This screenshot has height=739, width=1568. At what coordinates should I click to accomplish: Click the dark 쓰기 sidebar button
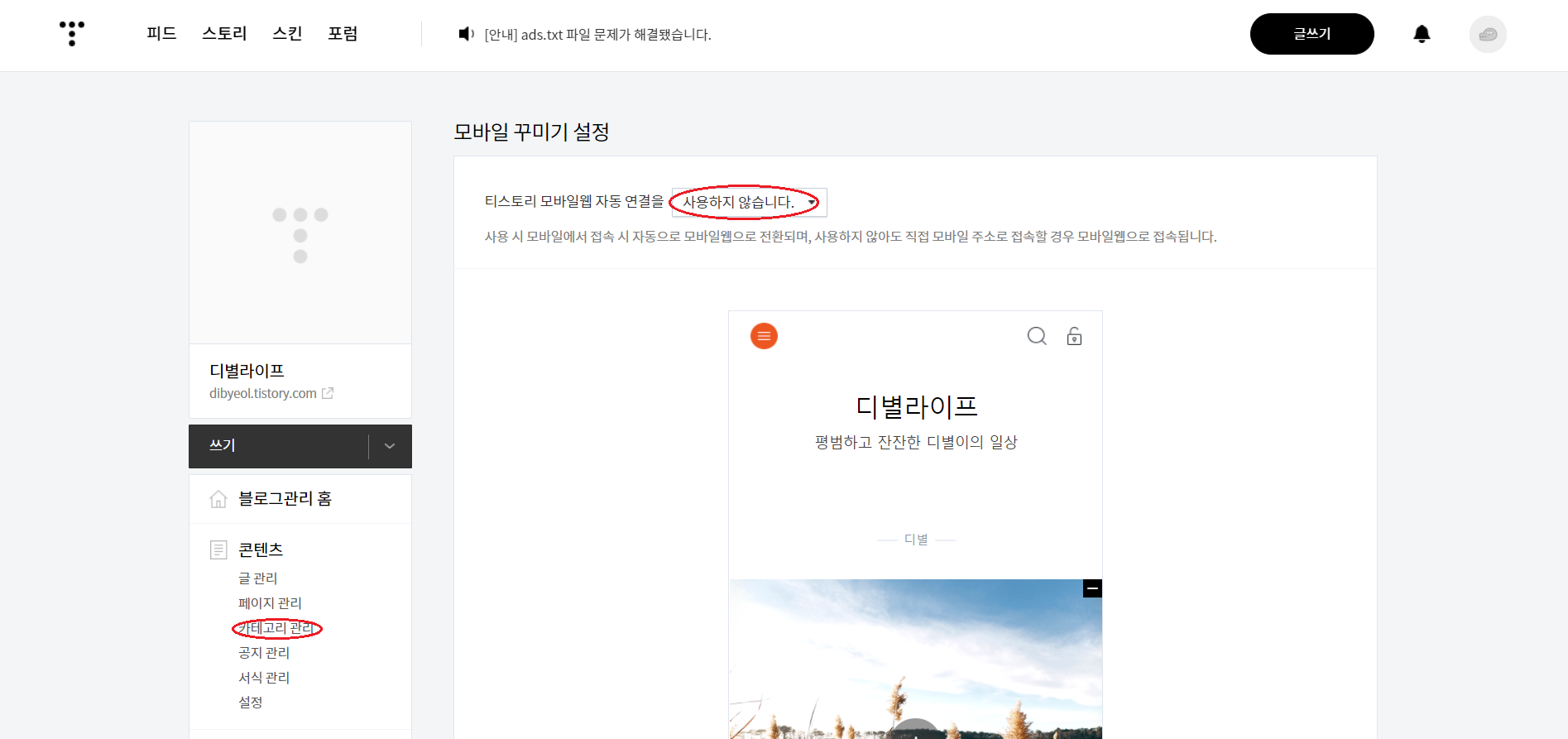pyautogui.click(x=279, y=446)
